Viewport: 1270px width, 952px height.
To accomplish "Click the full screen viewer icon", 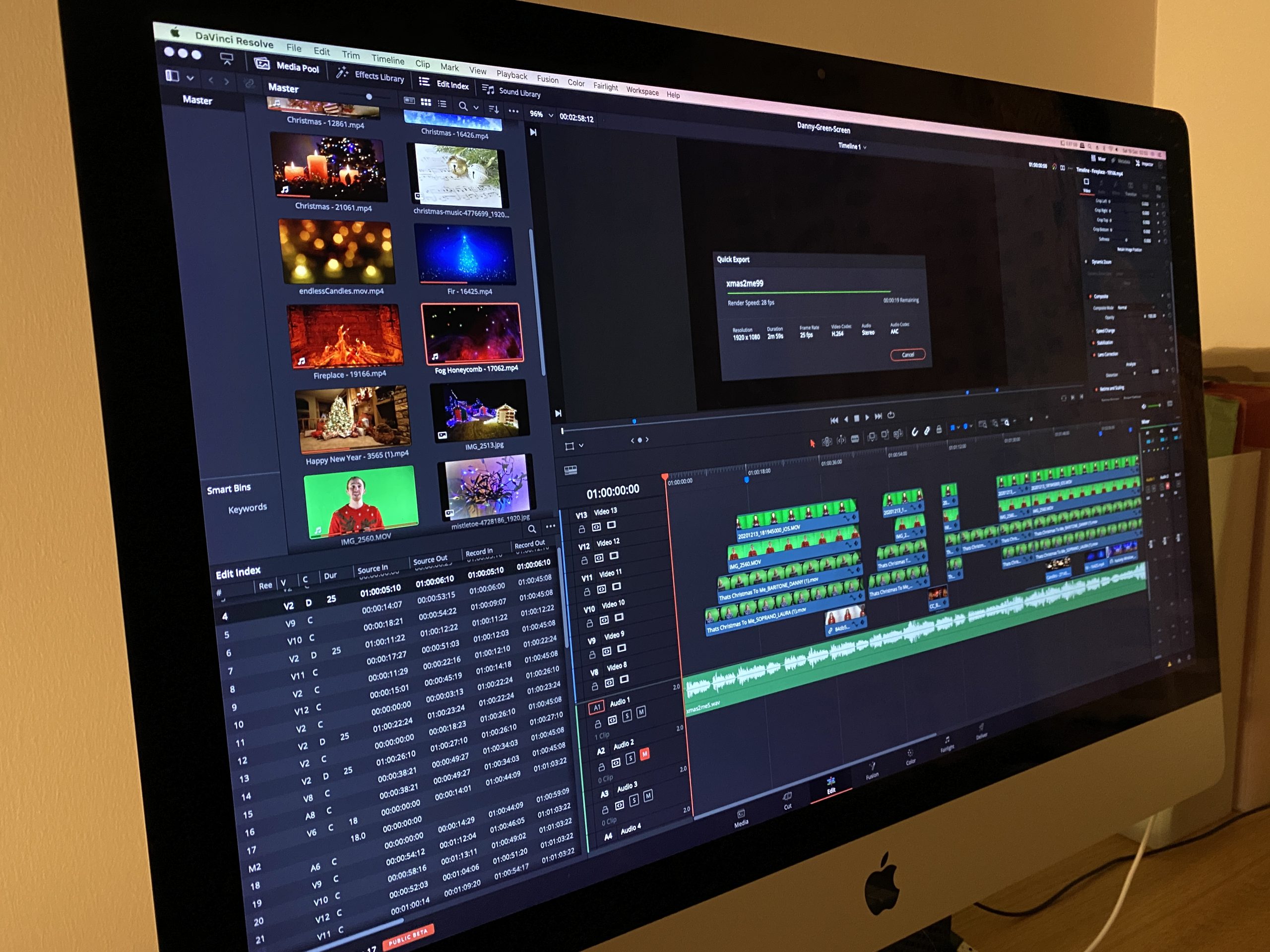I will [227, 59].
